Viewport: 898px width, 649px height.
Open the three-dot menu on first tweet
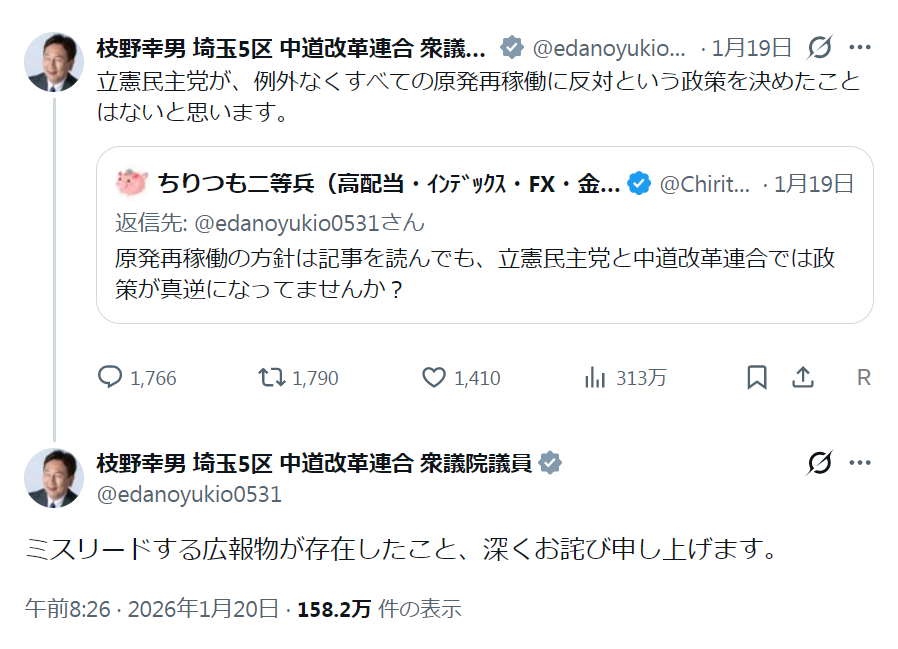860,47
